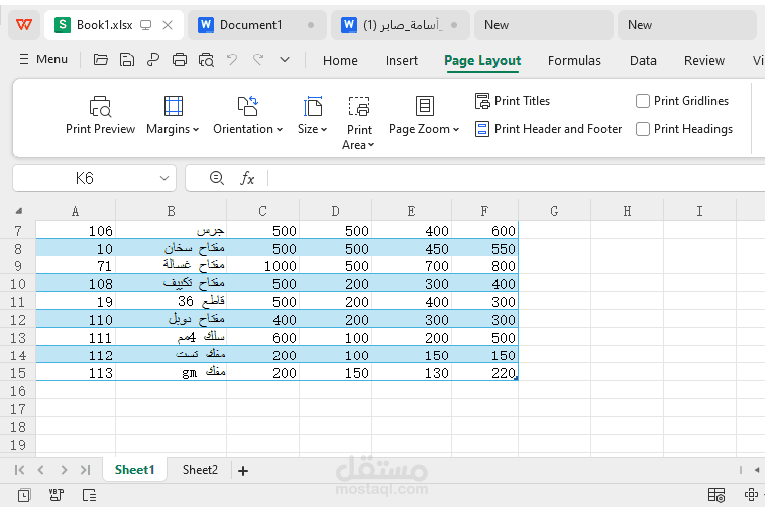Click cell F9 with value 800
Viewport: 765px width, 507px height.
click(x=485, y=266)
